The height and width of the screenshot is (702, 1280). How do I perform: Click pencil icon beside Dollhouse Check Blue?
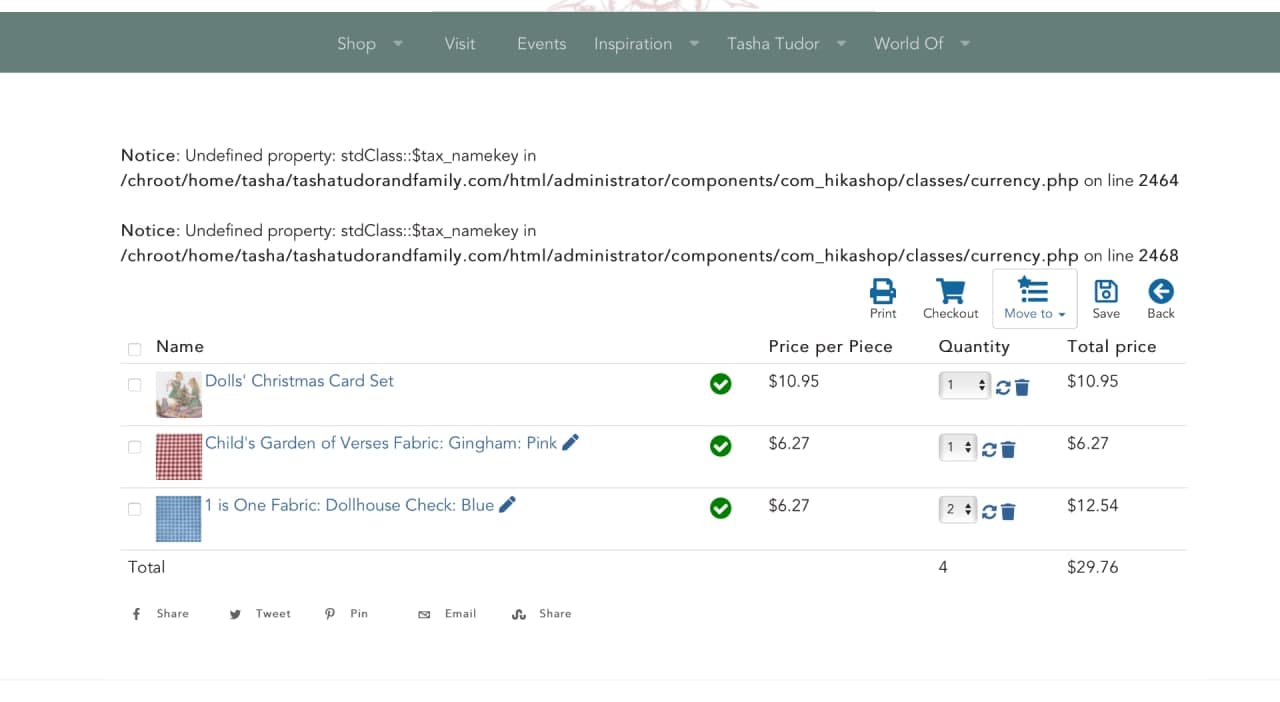coord(507,505)
